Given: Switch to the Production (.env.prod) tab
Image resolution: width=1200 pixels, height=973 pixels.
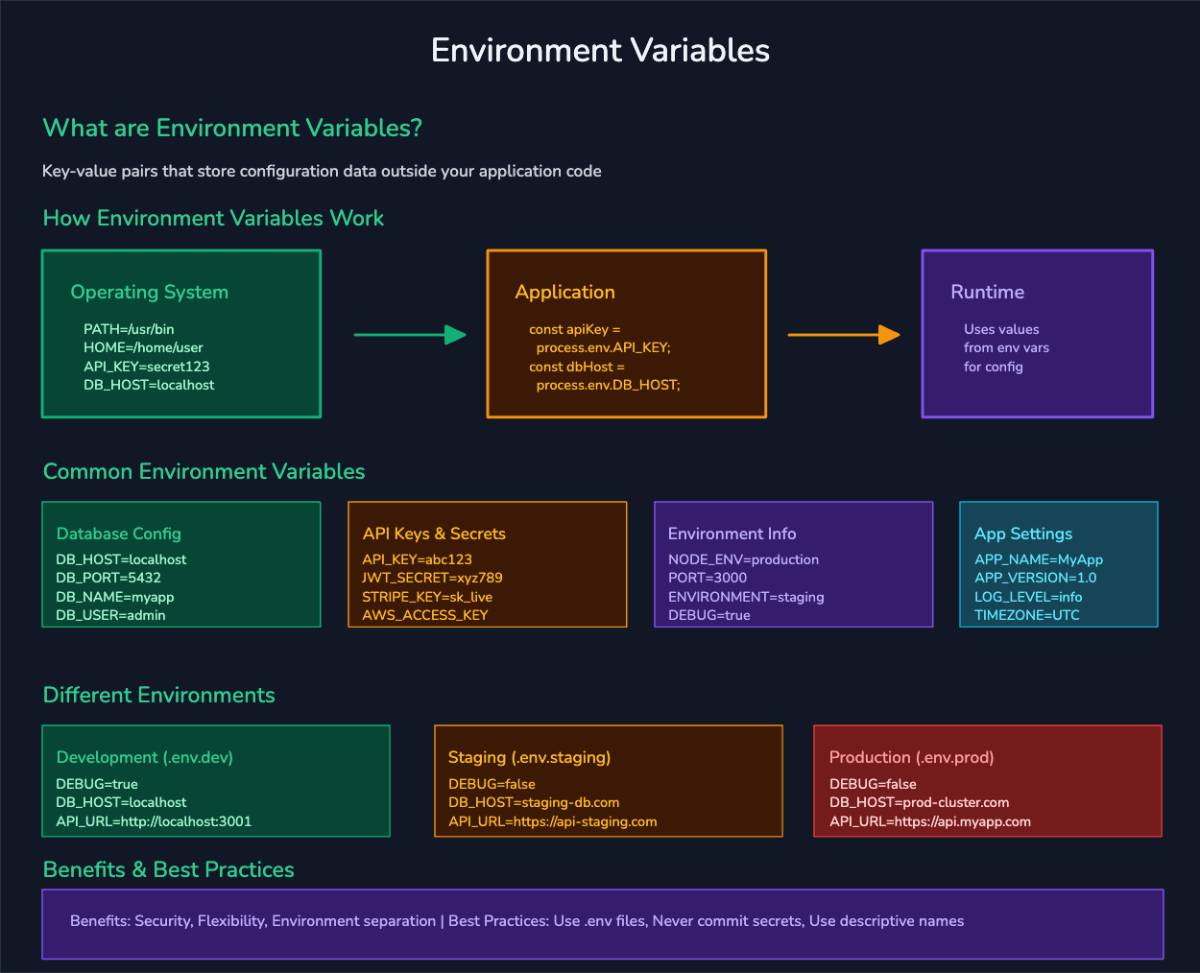Looking at the screenshot, I should [913, 757].
